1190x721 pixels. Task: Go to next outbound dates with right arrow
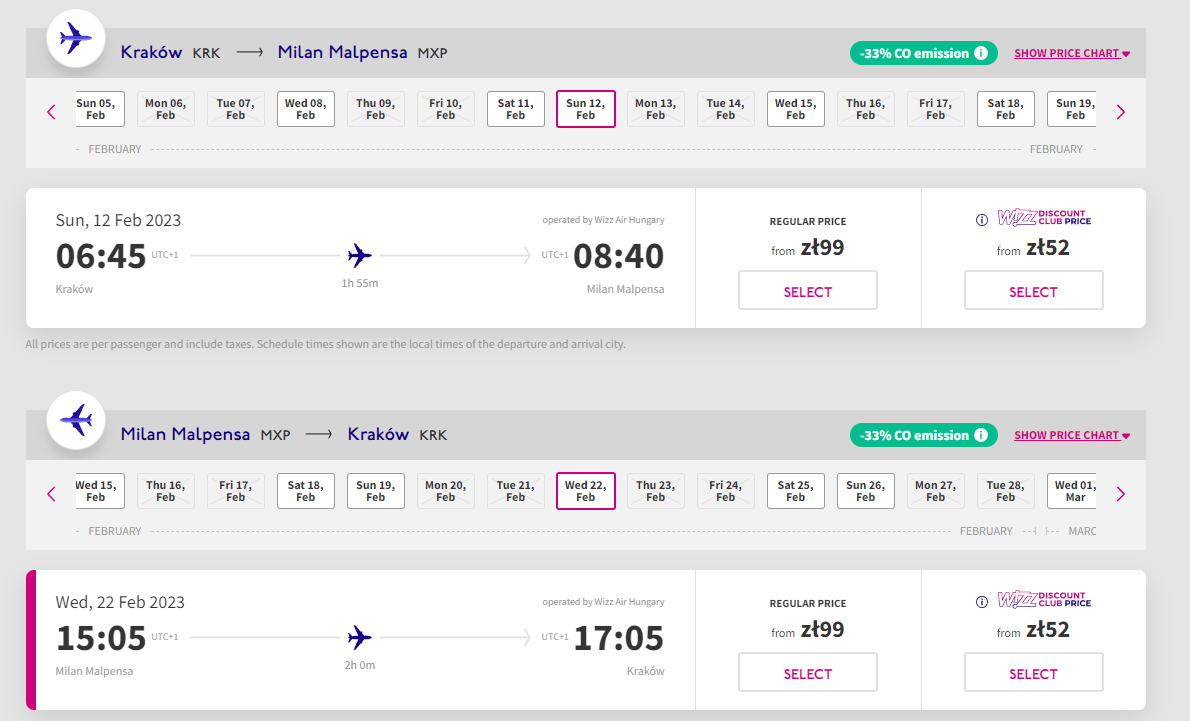click(x=1121, y=112)
